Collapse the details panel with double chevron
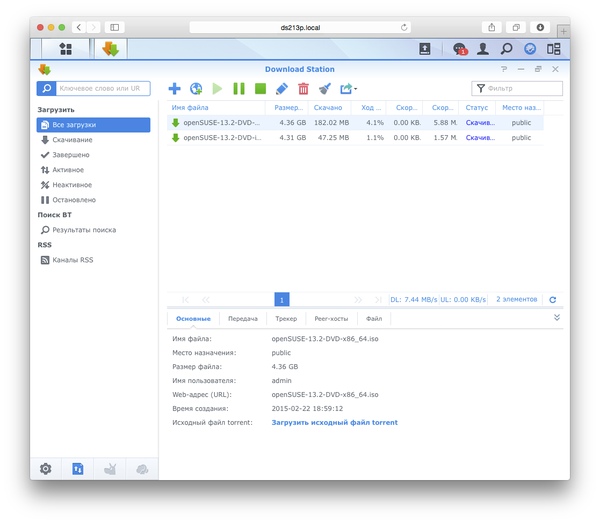Viewport: 600px width, 523px height. [x=557, y=317]
